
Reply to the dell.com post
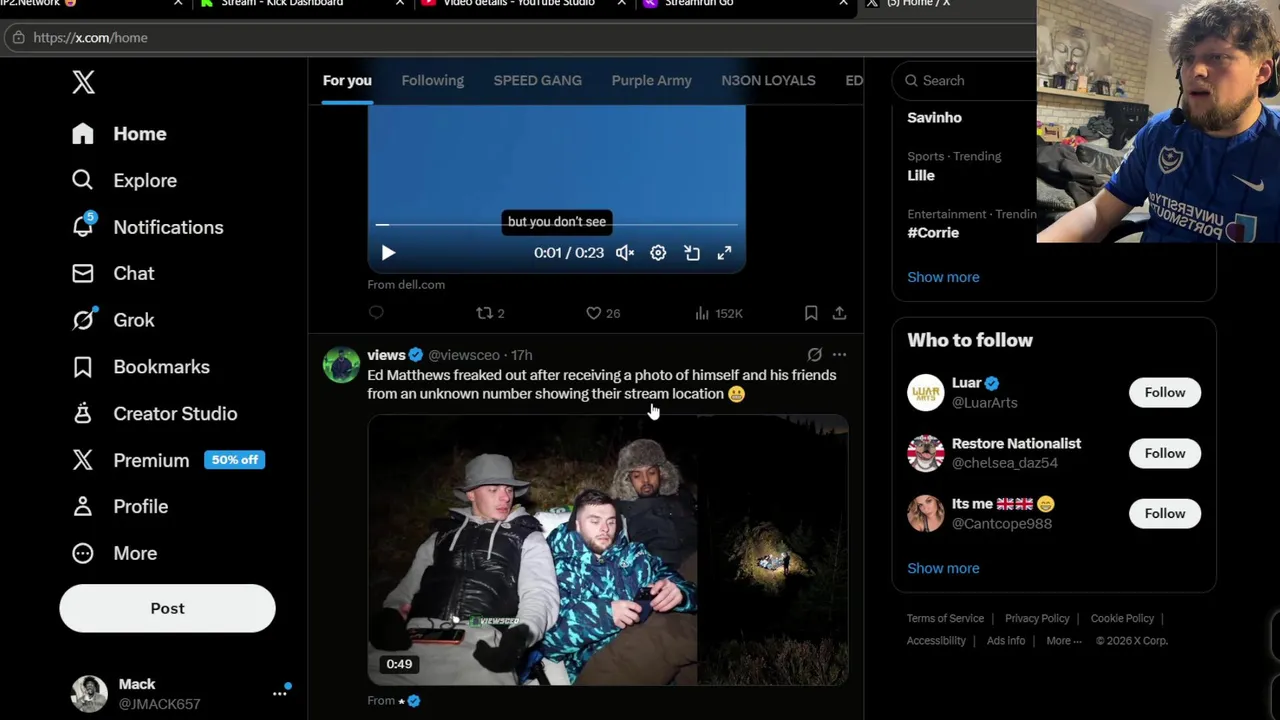click(x=376, y=313)
